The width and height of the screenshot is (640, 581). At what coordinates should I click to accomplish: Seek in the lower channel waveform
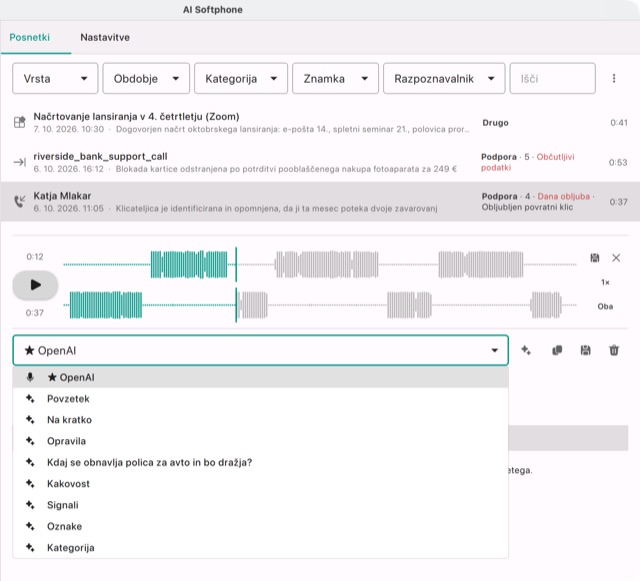point(320,305)
